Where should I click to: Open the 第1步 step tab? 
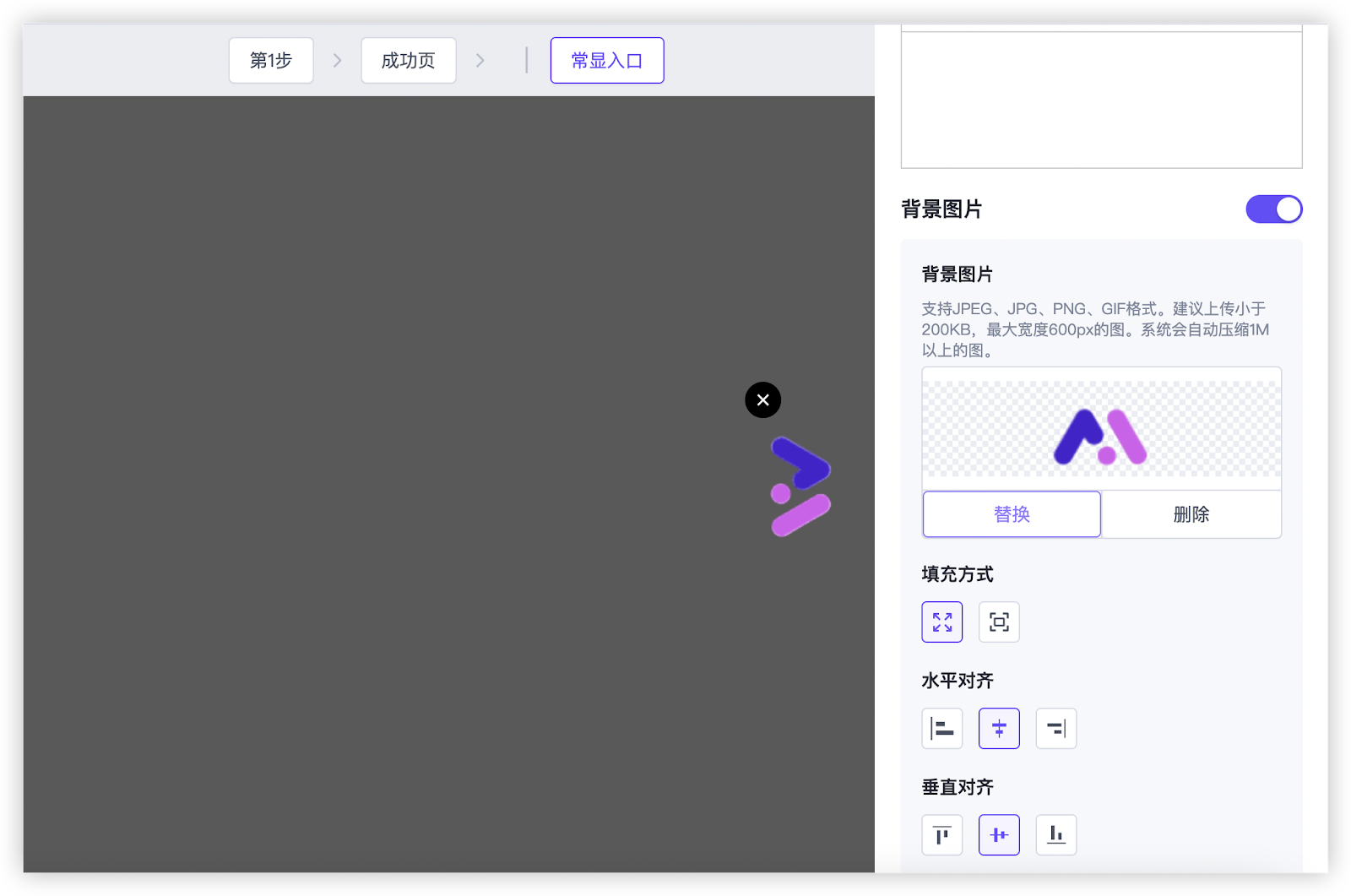(x=271, y=61)
